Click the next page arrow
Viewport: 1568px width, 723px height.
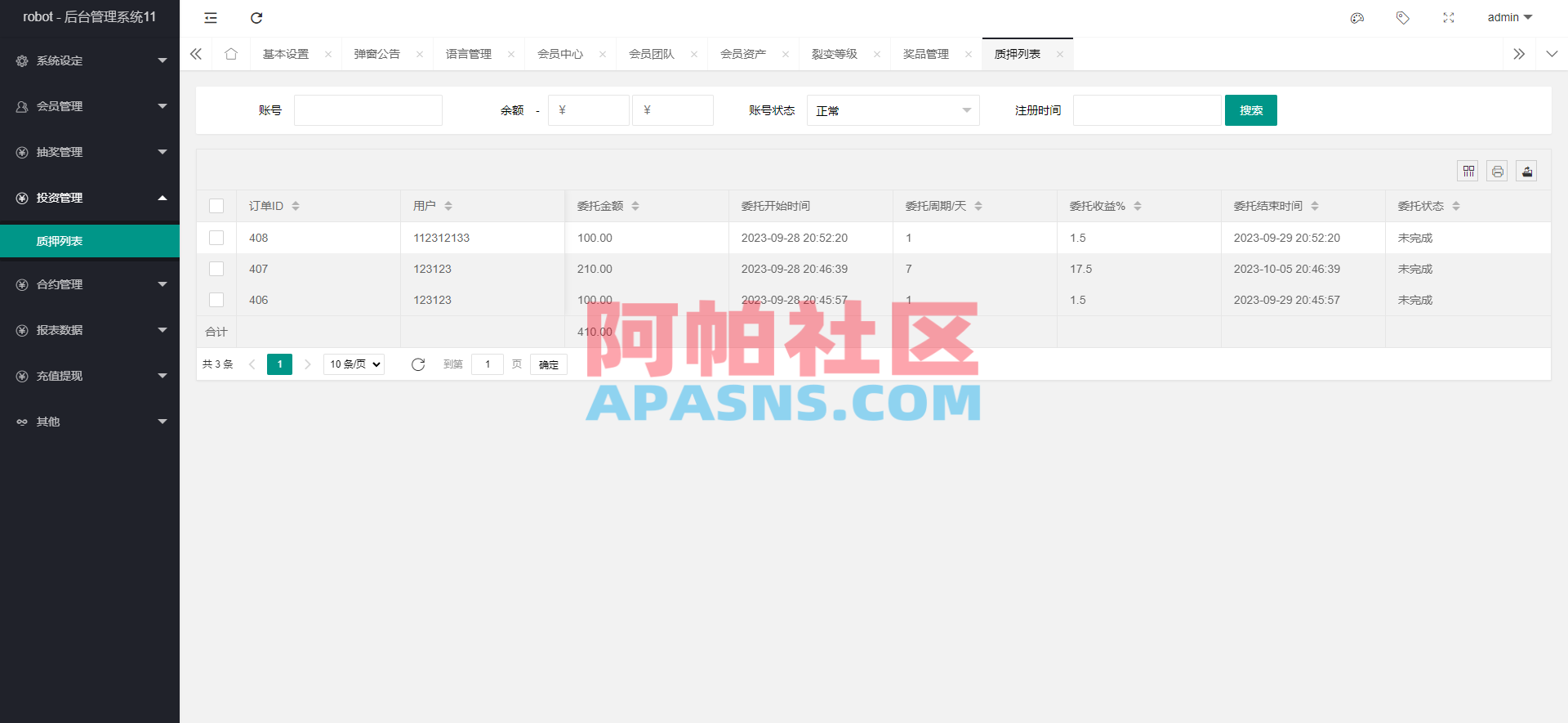pos(308,364)
